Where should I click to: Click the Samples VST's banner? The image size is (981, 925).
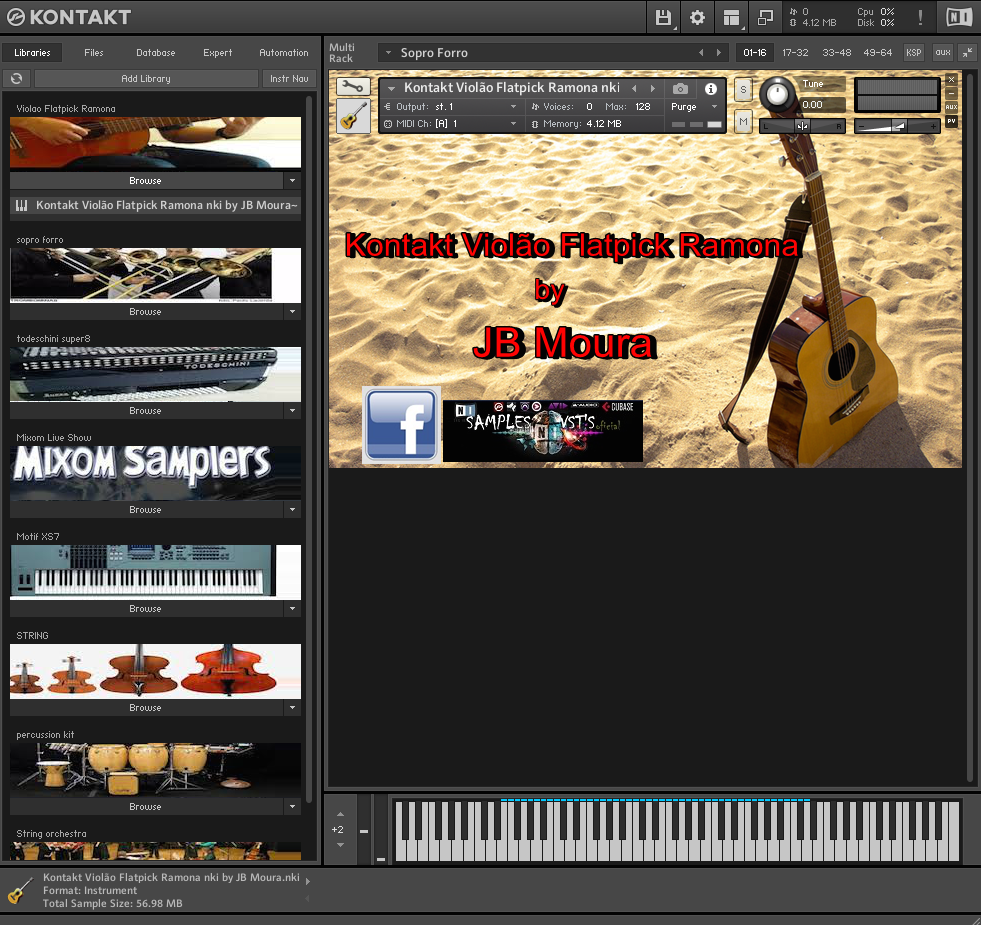pos(542,431)
